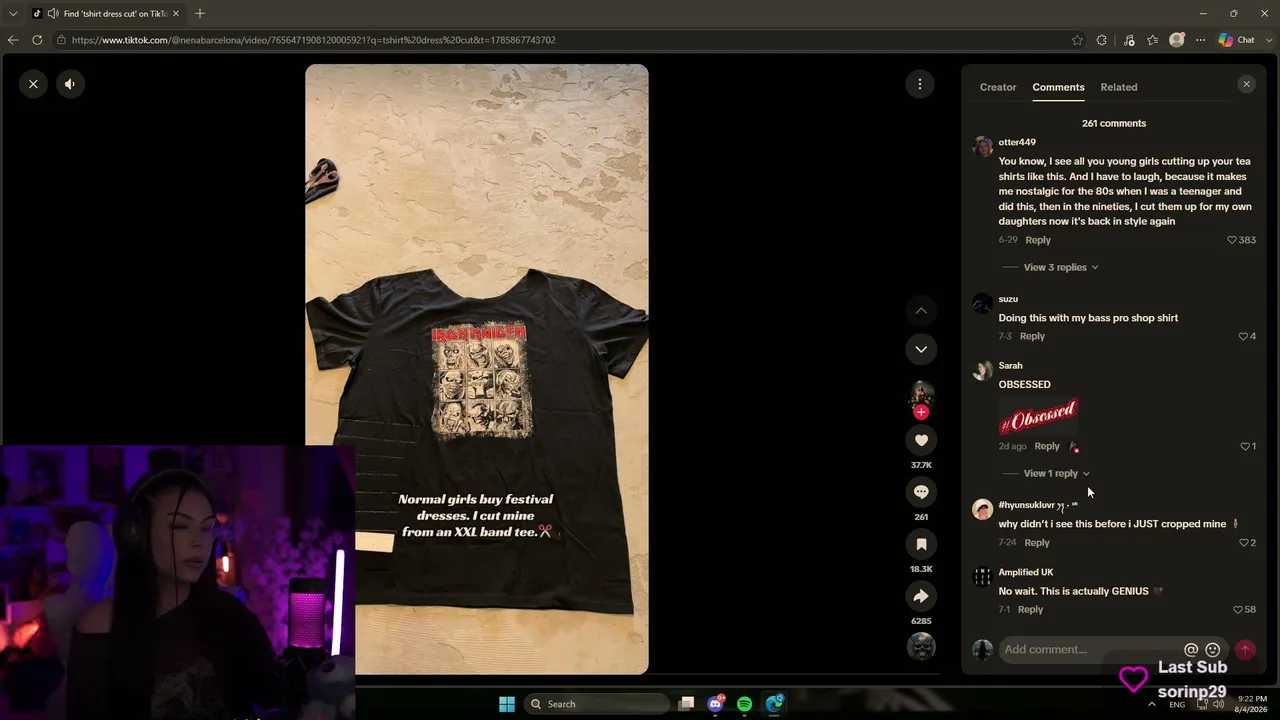Open the system volume control
The width and height of the screenshot is (1280, 720).
1218,704
